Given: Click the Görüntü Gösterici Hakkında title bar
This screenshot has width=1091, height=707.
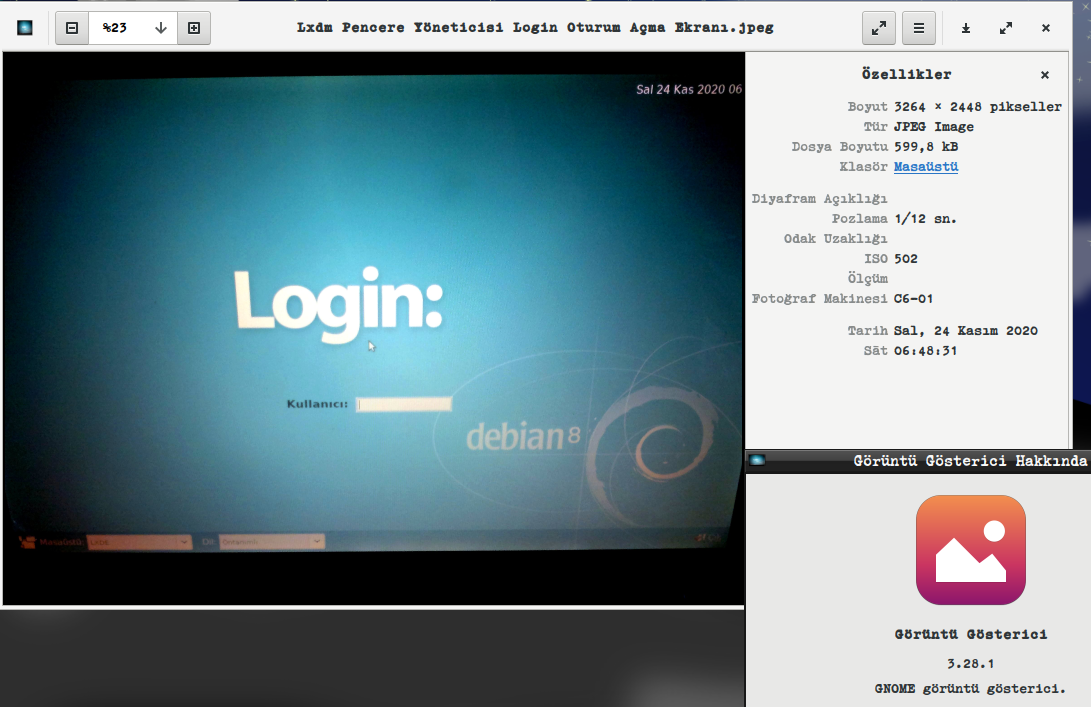Looking at the screenshot, I should (x=918, y=461).
